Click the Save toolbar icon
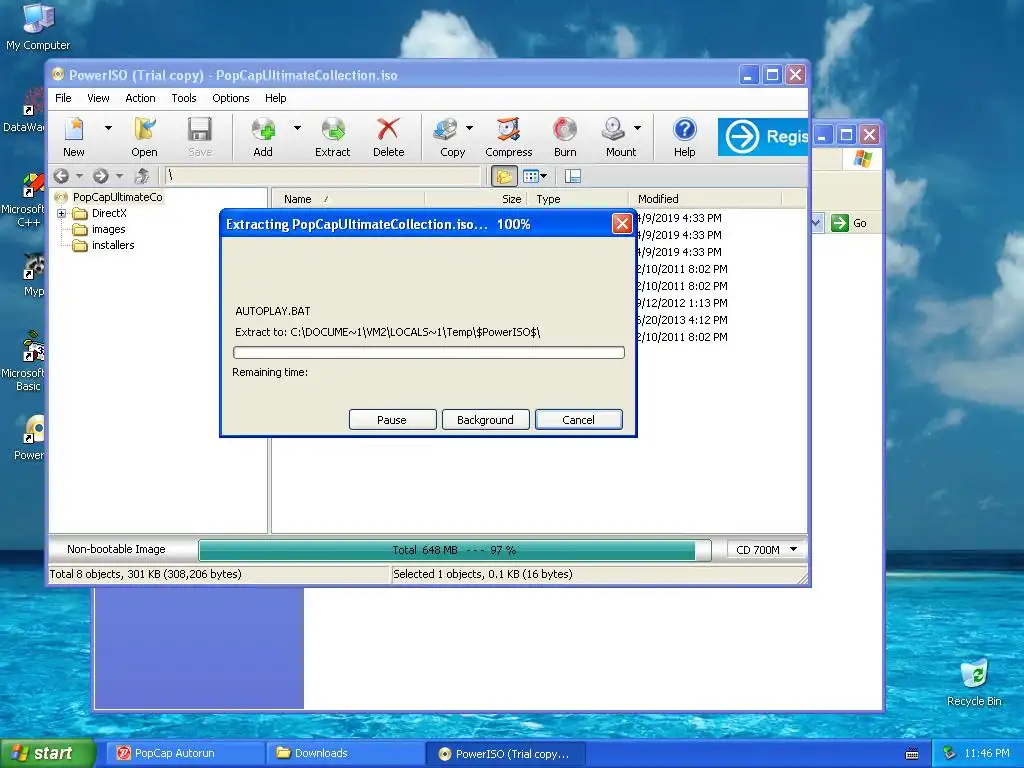Viewport: 1024px width, 768px height. (x=200, y=136)
